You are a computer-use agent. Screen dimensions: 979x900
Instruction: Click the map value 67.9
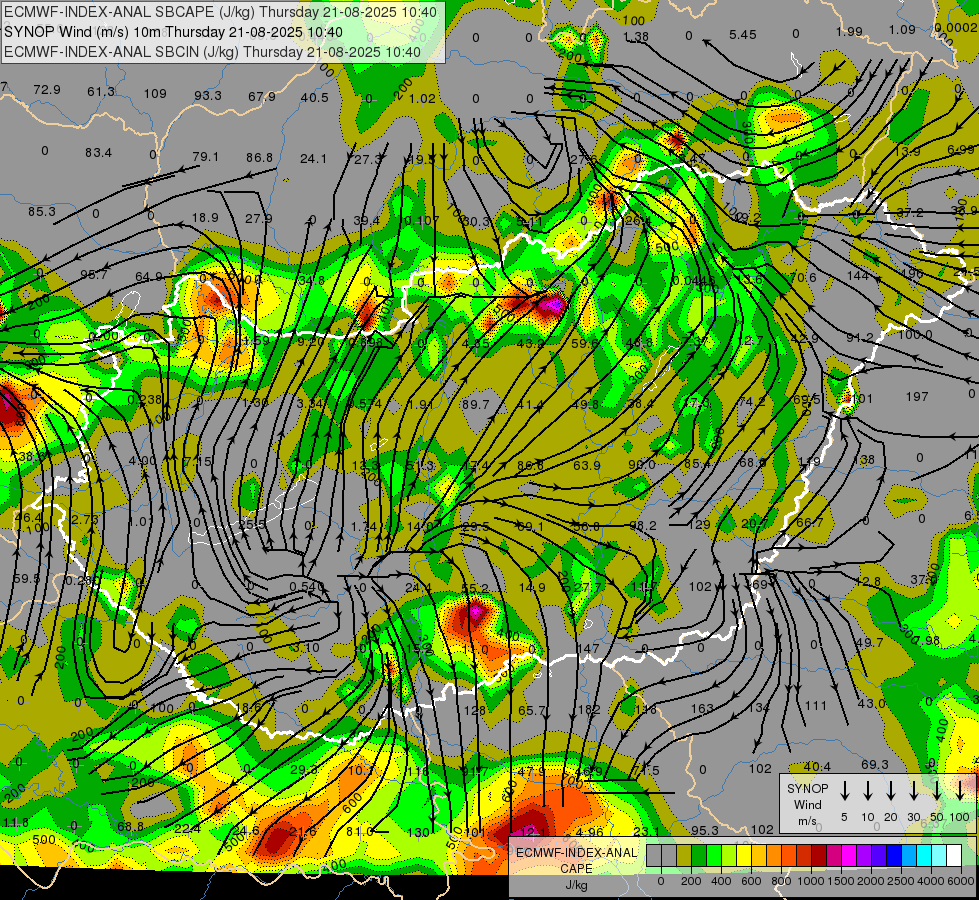pos(262,97)
